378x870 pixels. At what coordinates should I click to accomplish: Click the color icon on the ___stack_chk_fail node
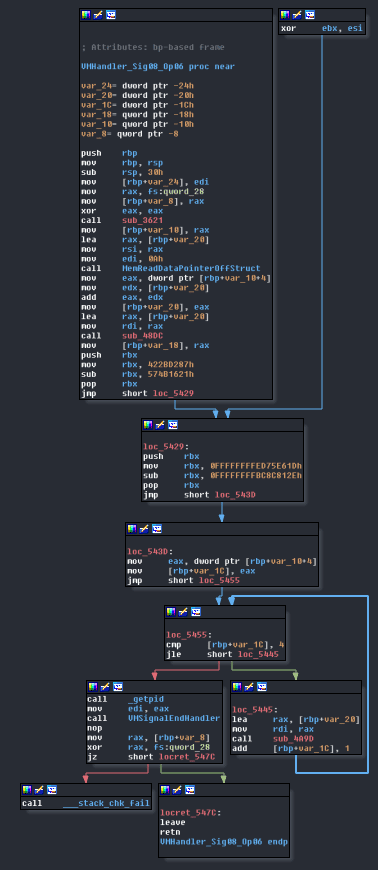point(27,790)
